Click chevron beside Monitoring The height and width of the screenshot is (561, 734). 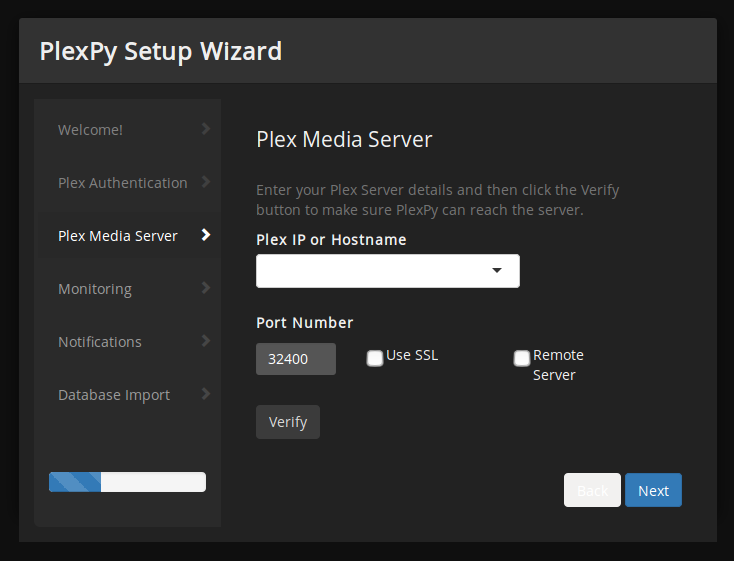click(x=206, y=288)
